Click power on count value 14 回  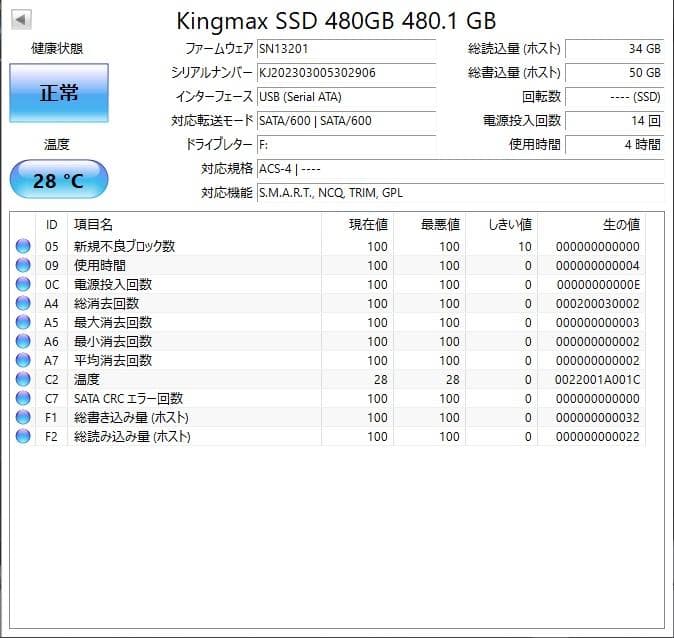coord(615,121)
